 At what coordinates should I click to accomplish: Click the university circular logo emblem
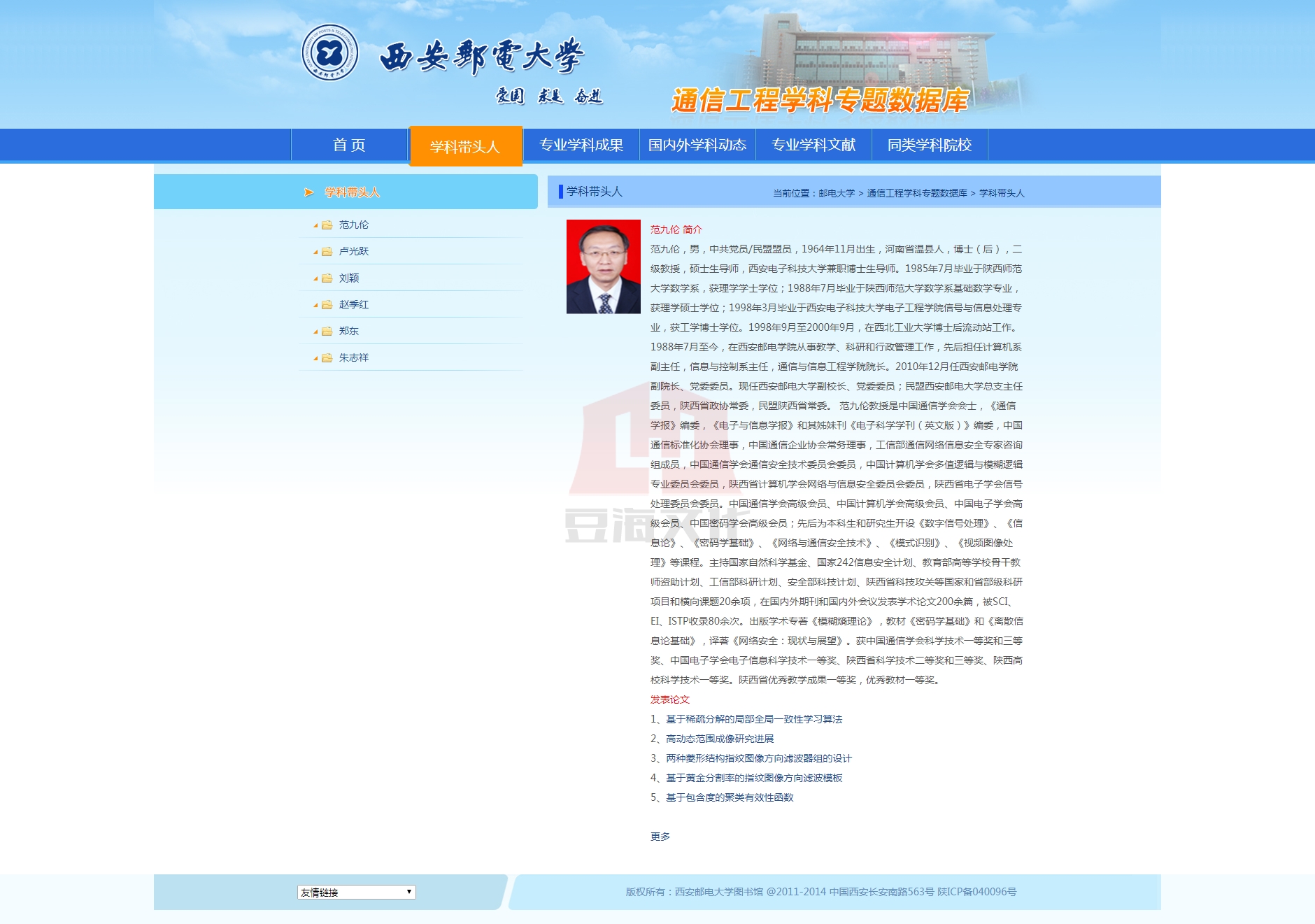(x=329, y=53)
